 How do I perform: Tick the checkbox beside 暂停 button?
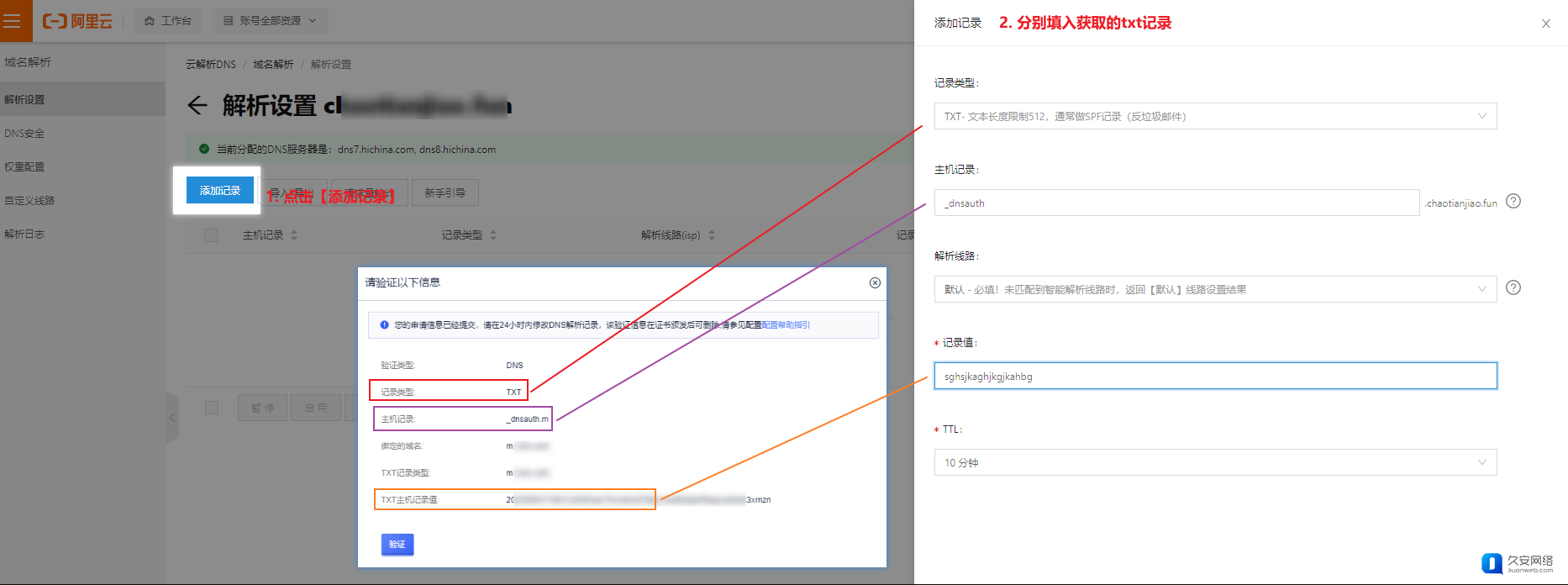pyautogui.click(x=212, y=408)
